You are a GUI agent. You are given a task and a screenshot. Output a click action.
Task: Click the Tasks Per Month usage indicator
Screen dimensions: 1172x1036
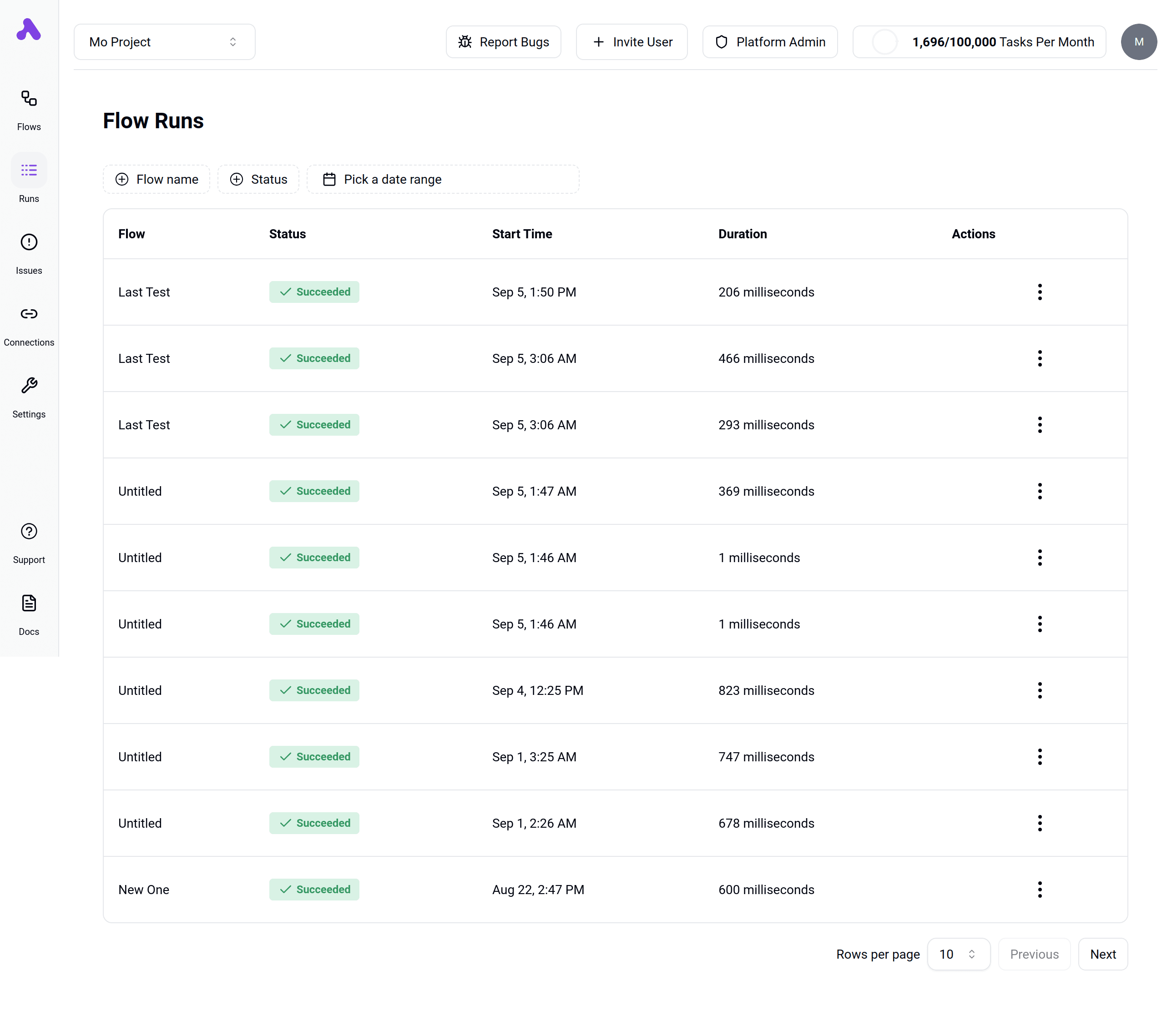[x=980, y=42]
